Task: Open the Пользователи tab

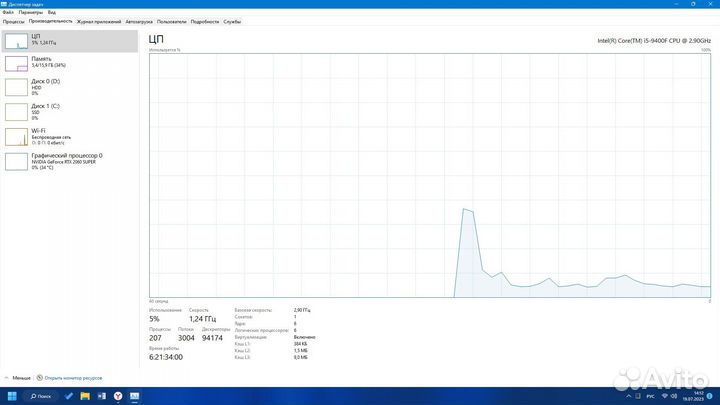Action: pos(172,22)
